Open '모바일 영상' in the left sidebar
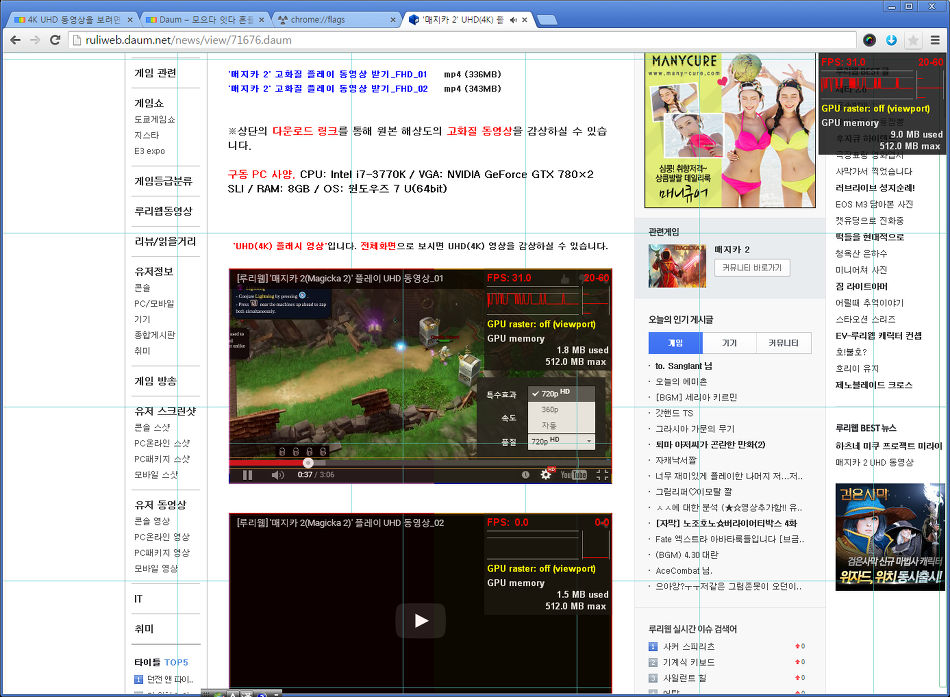Viewport: 950px width, 697px height. click(156, 569)
